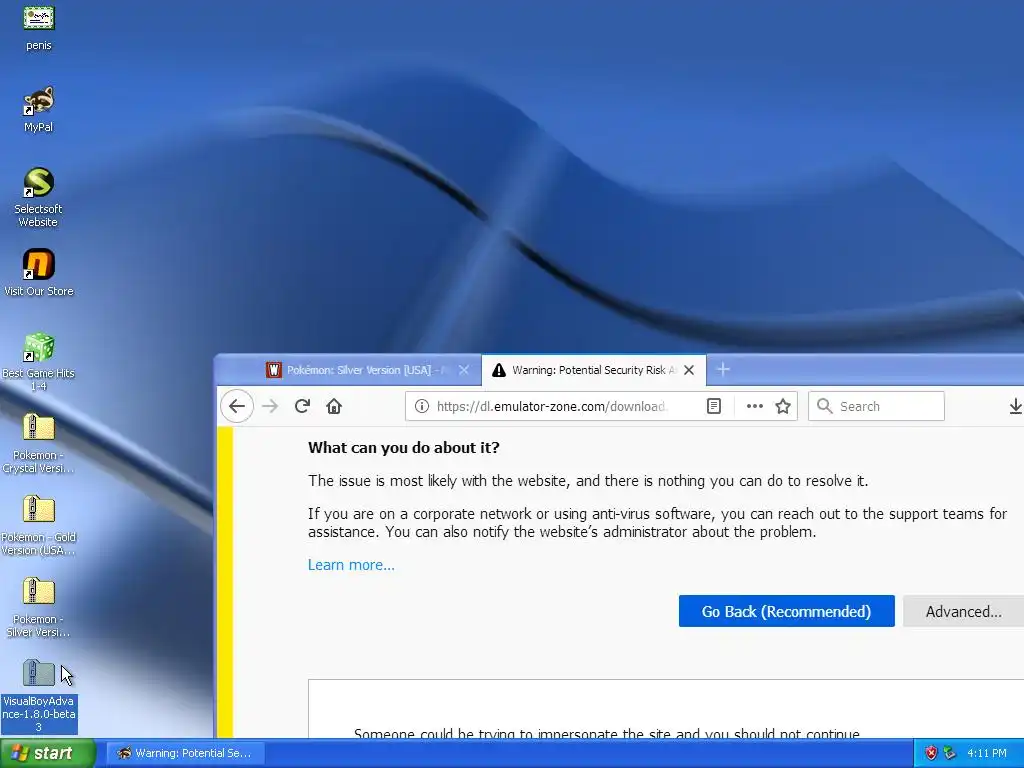Go to the browser home page
Screen dimensions: 1024x768
pyautogui.click(x=334, y=406)
